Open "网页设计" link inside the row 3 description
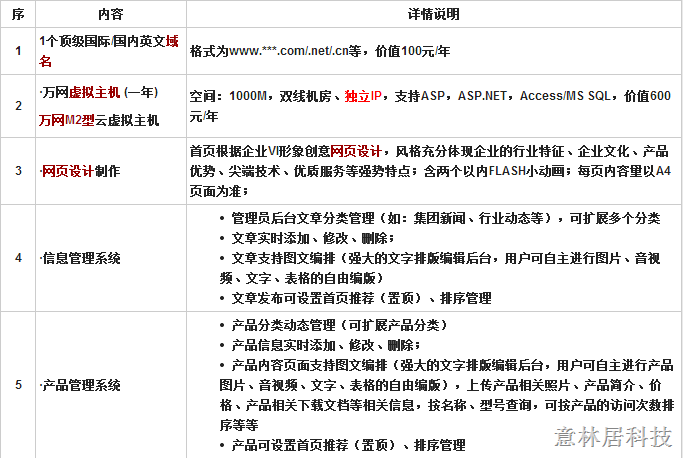This screenshot has height=458, width=683. [355, 150]
